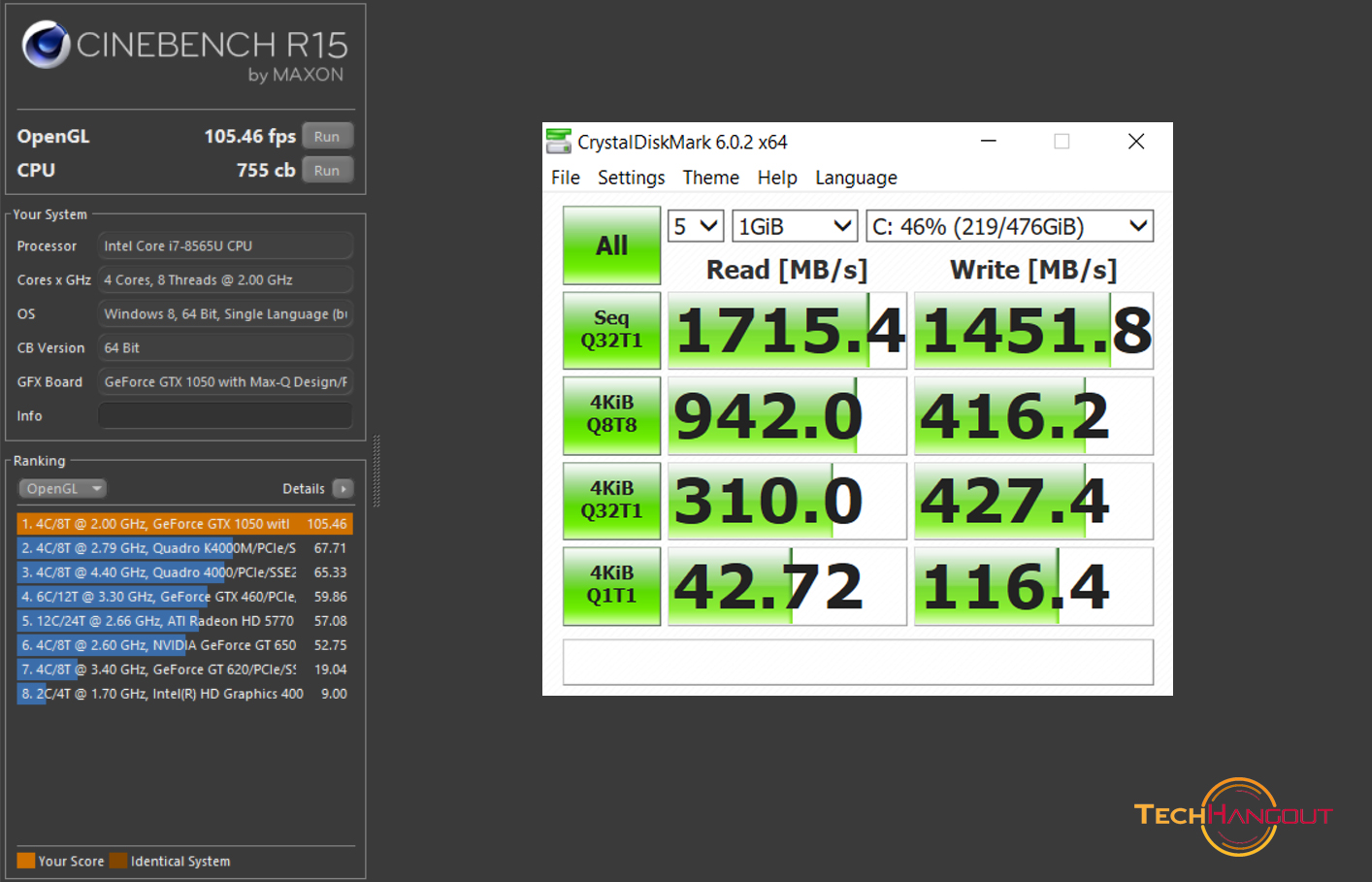The height and width of the screenshot is (882, 1372).
Task: Start all CrystalDiskMark tests with All button
Action: [612, 245]
